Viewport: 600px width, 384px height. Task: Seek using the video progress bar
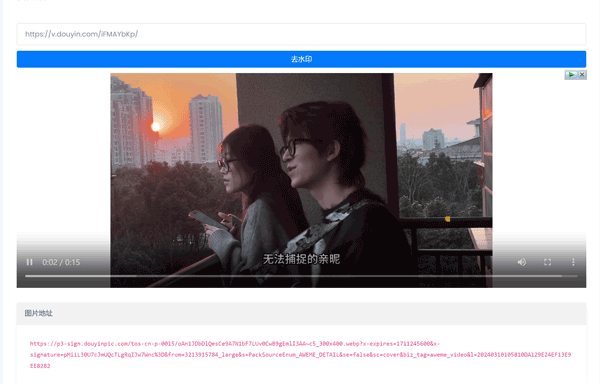[301, 276]
